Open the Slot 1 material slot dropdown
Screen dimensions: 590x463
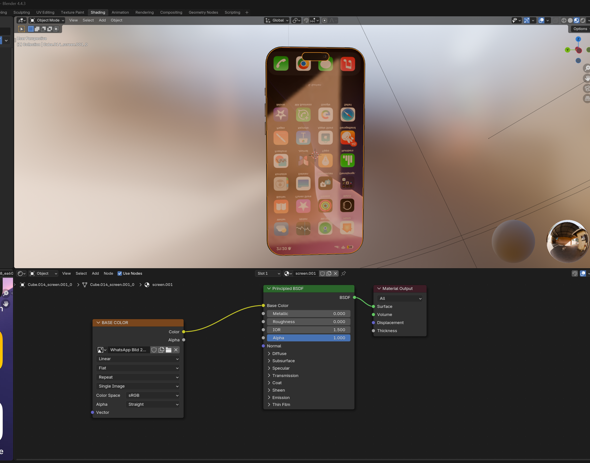click(x=268, y=274)
